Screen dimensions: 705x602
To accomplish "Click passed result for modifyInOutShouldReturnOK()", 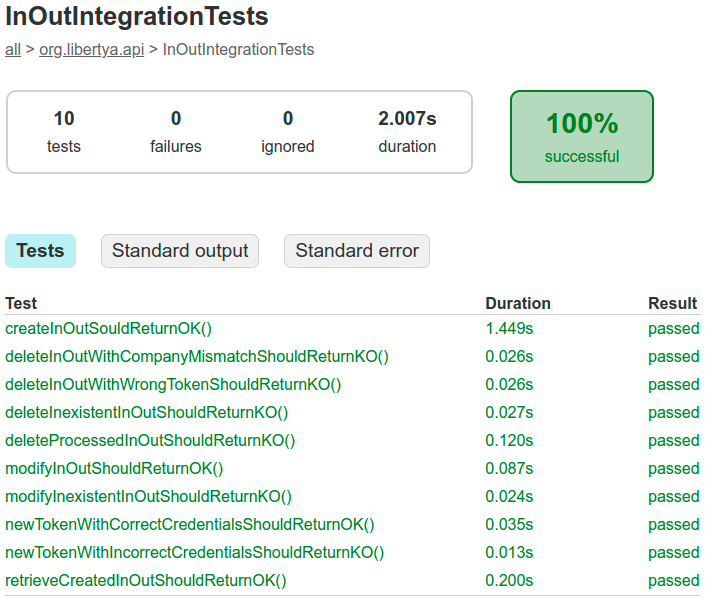I will (x=674, y=468).
